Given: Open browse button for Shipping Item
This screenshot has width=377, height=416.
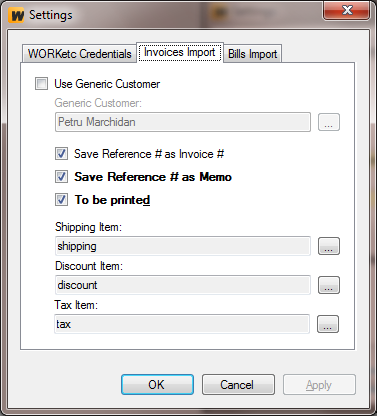Looking at the screenshot, I should pos(329,246).
